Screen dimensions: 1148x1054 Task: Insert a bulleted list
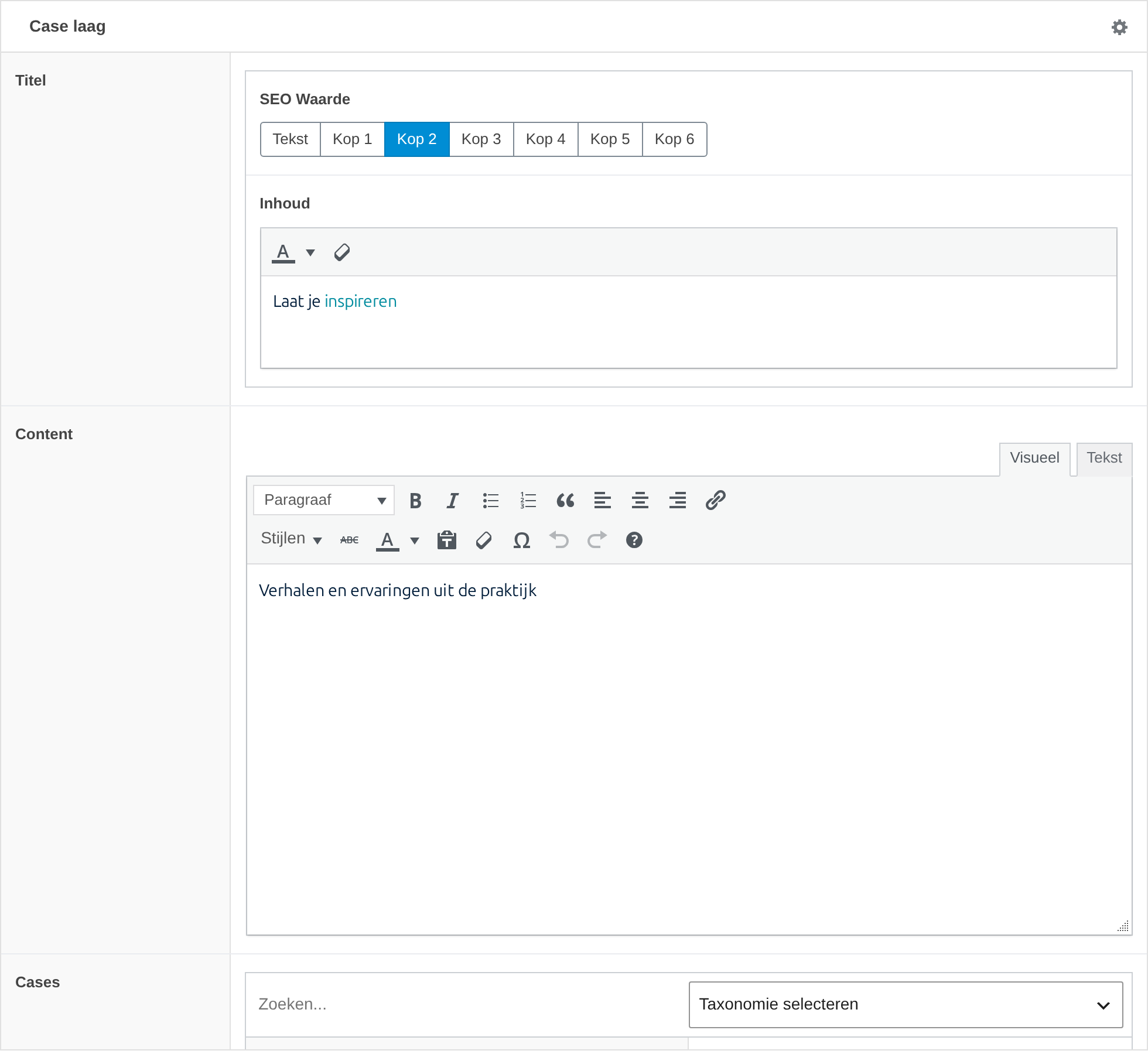coord(490,501)
